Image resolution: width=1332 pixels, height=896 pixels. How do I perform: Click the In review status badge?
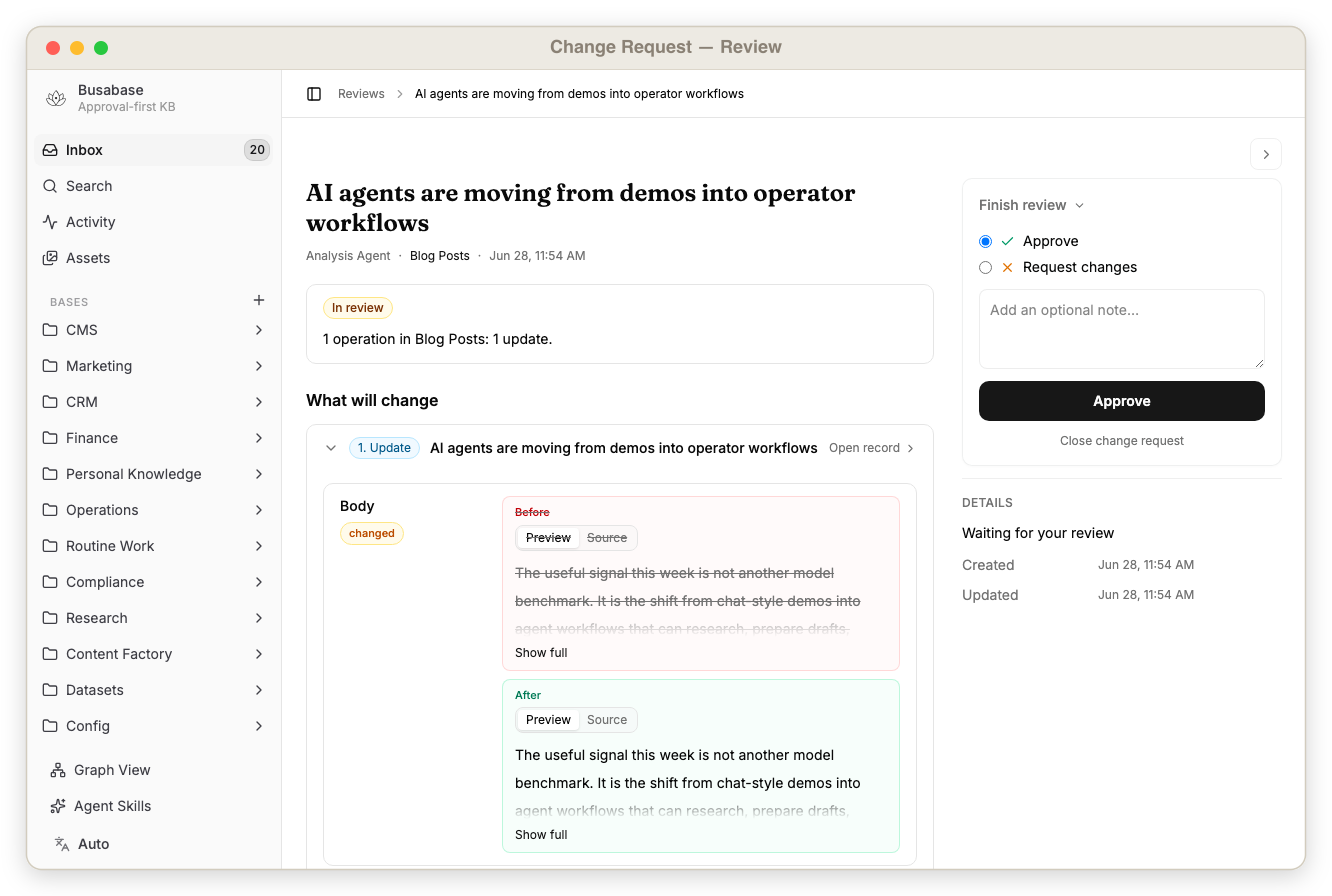[358, 308]
